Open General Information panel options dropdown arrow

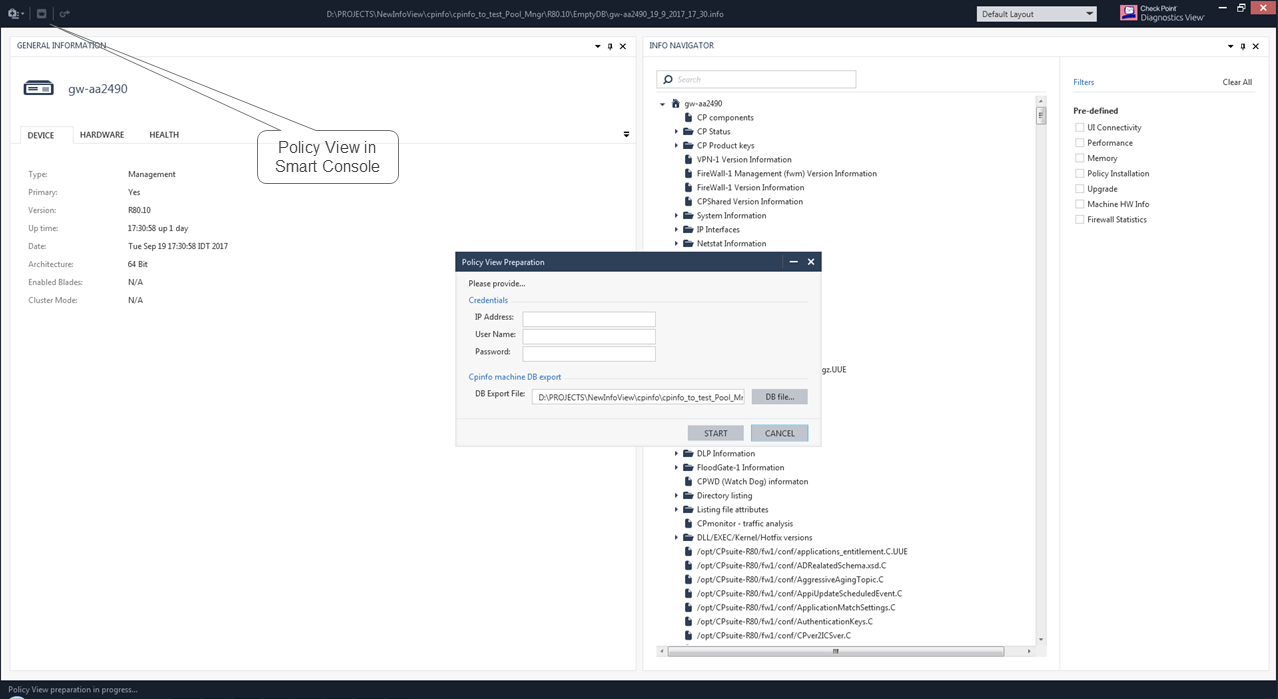[597, 46]
